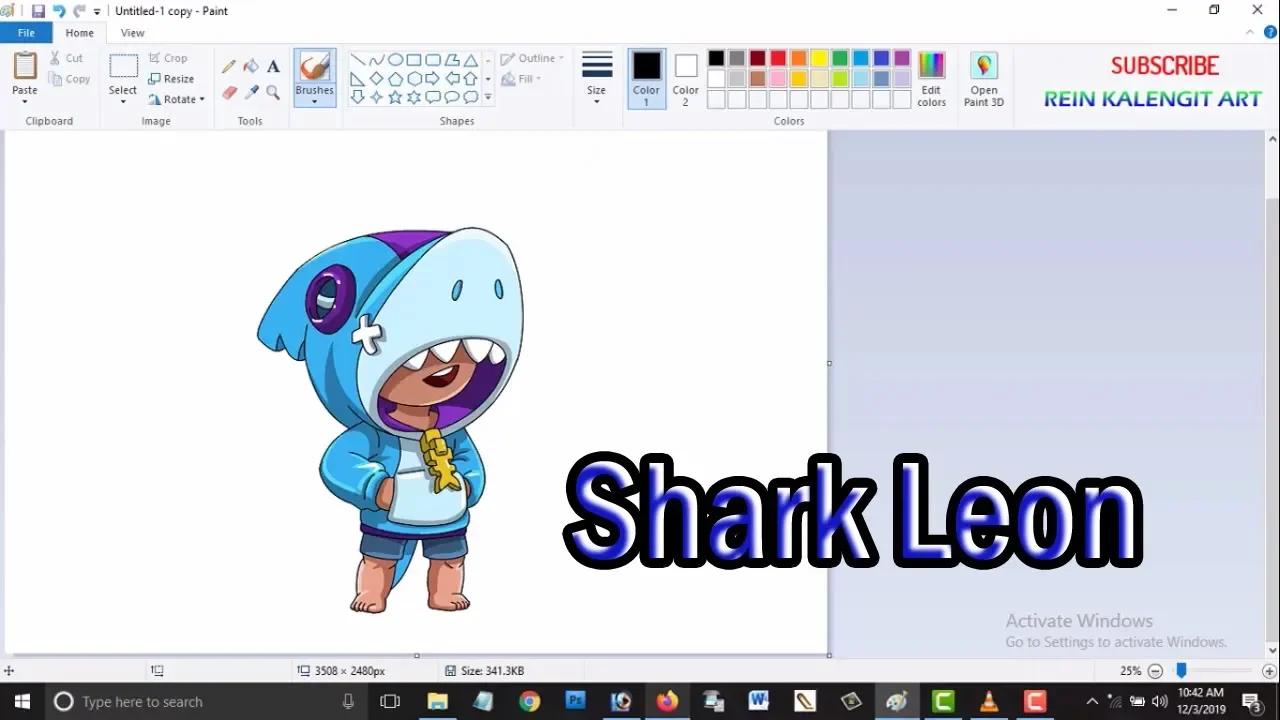Open the Rotate dropdown
The height and width of the screenshot is (720, 1280).
(x=177, y=99)
